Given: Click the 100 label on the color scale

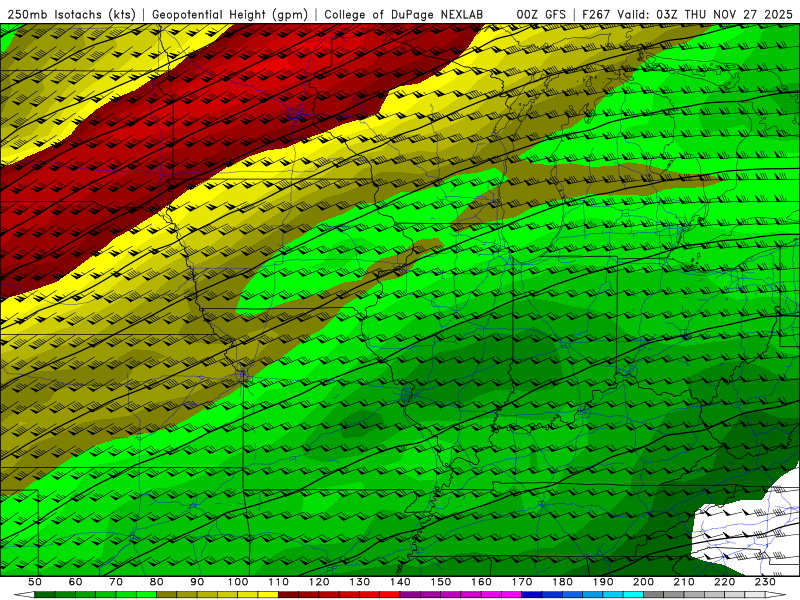Looking at the screenshot, I should (238, 582).
